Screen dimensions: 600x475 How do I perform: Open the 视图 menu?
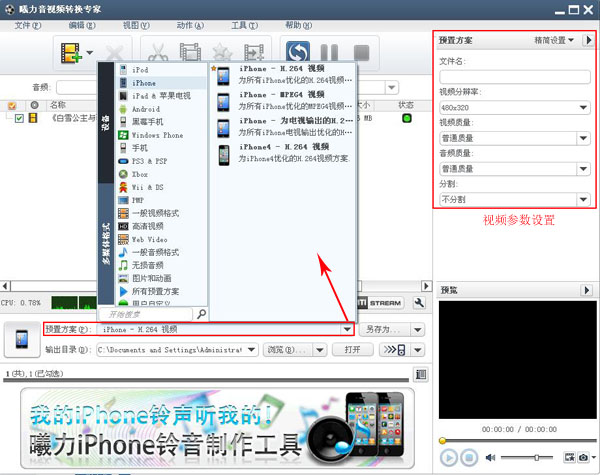click(136, 26)
